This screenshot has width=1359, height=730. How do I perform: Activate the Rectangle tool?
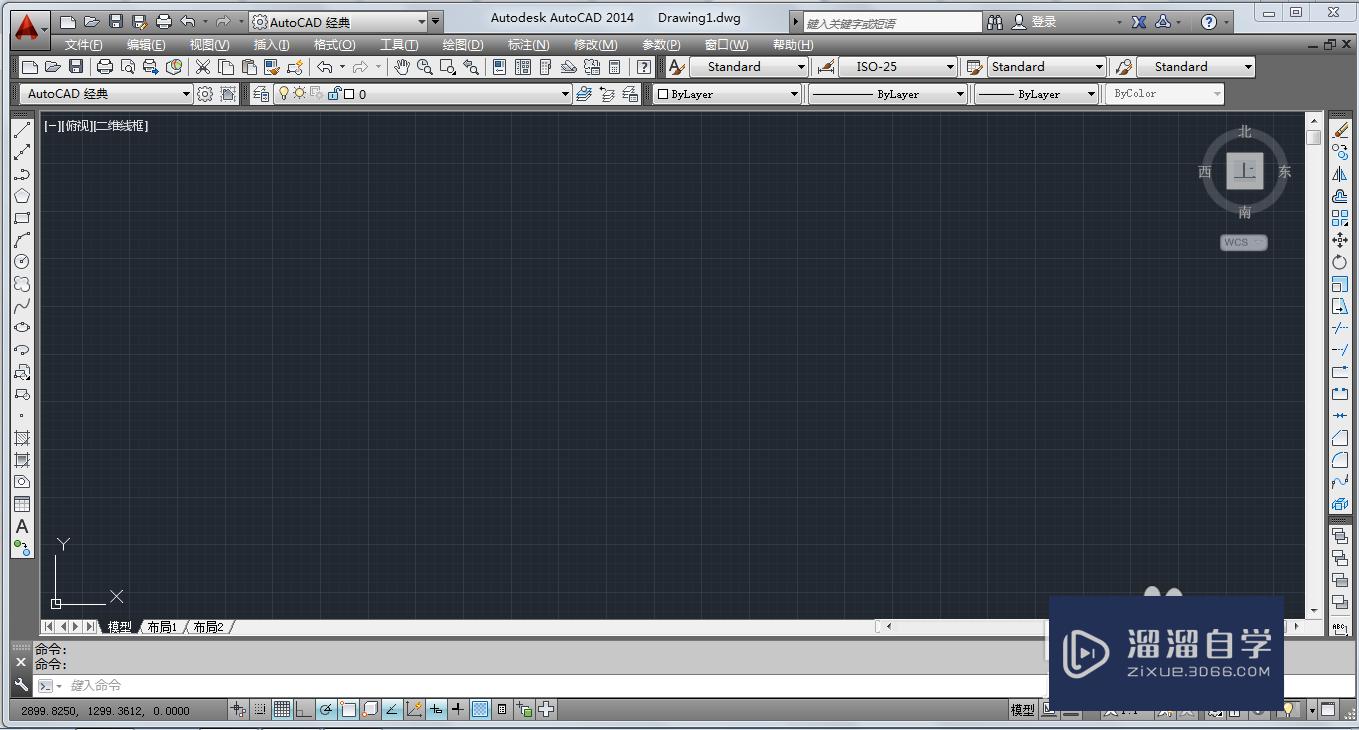point(22,217)
